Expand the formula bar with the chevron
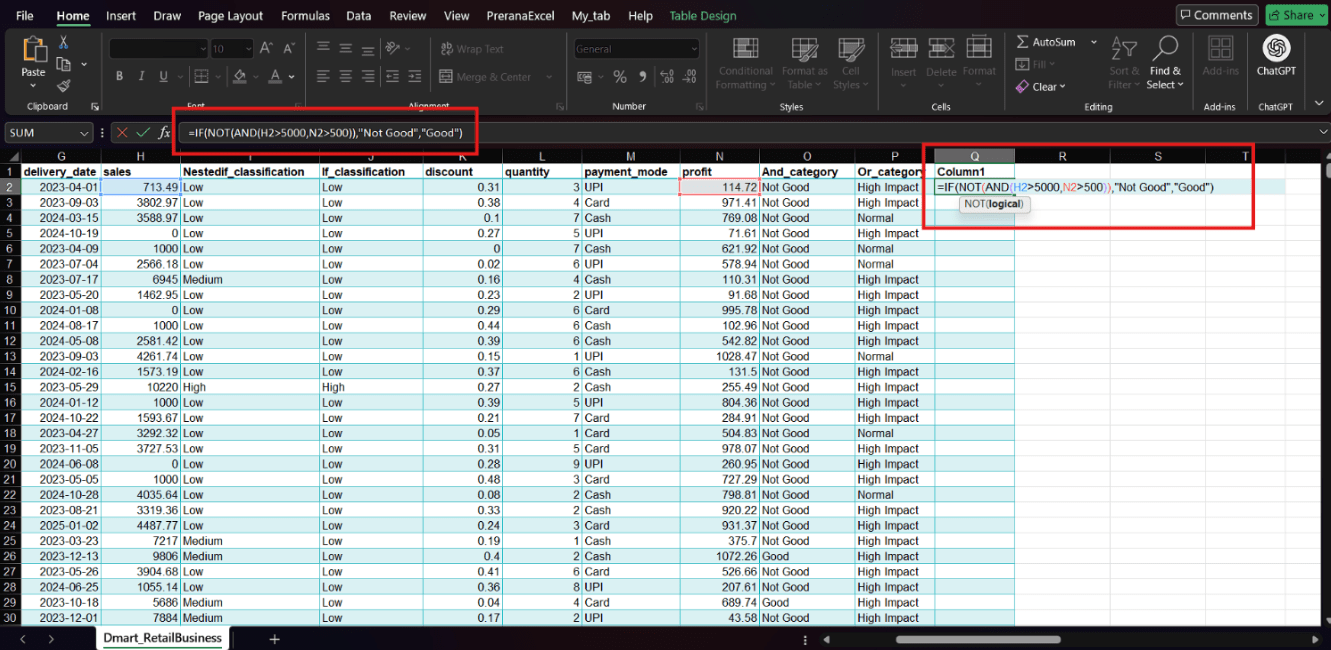The image size is (1331, 650). (x=1324, y=132)
